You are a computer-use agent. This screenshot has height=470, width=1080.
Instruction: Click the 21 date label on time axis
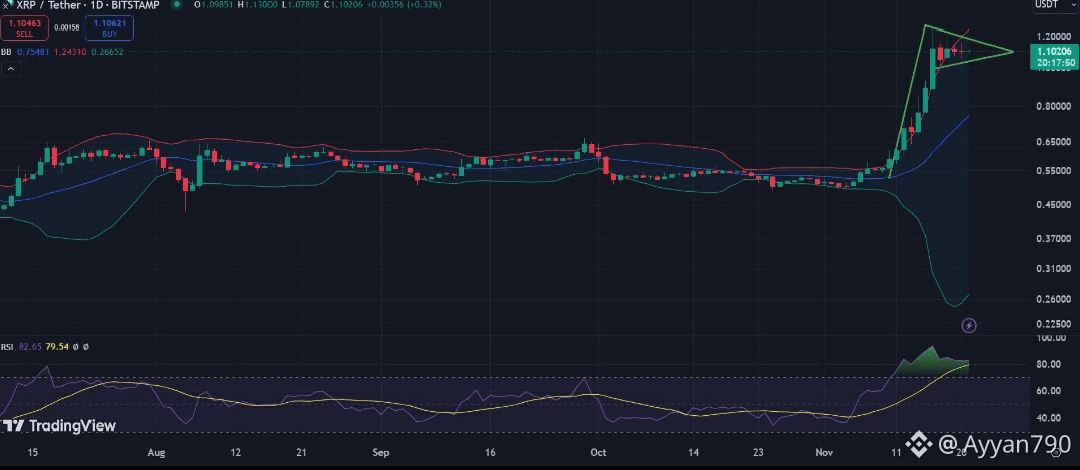[x=301, y=453]
